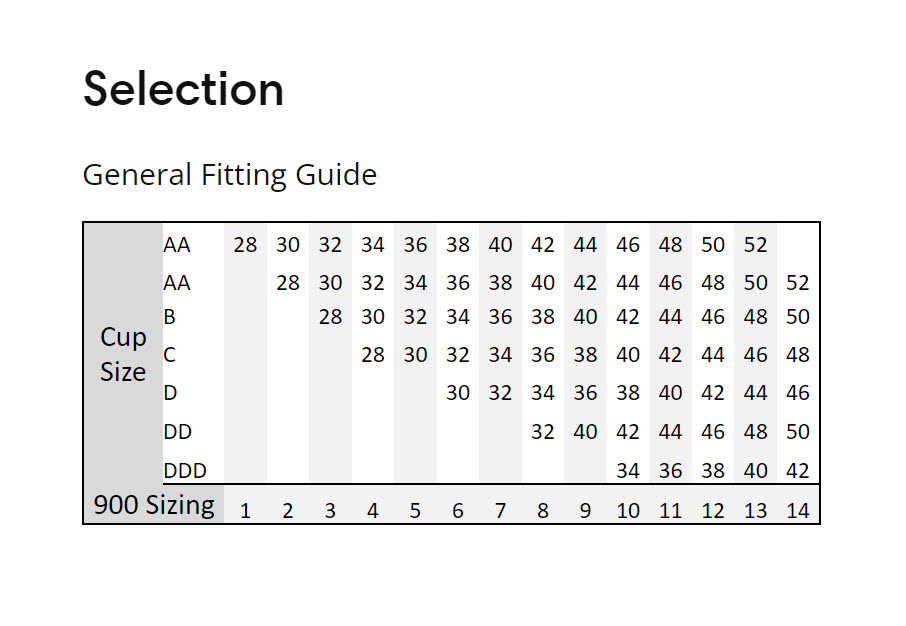Viewport: 906px width, 626px height.
Task: Click the General Fitting Guide subtitle
Action: point(229,175)
